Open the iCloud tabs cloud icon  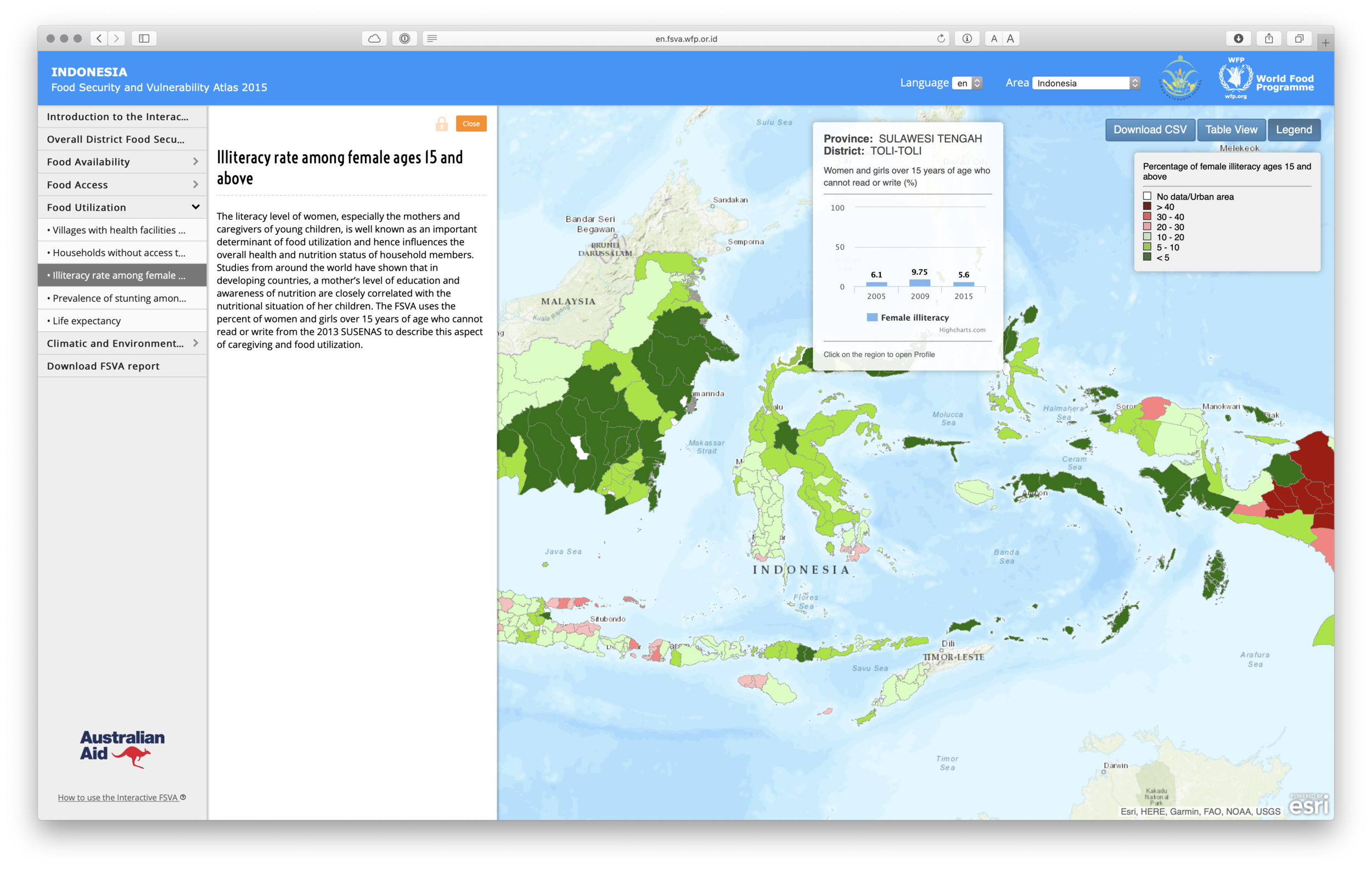pos(374,38)
